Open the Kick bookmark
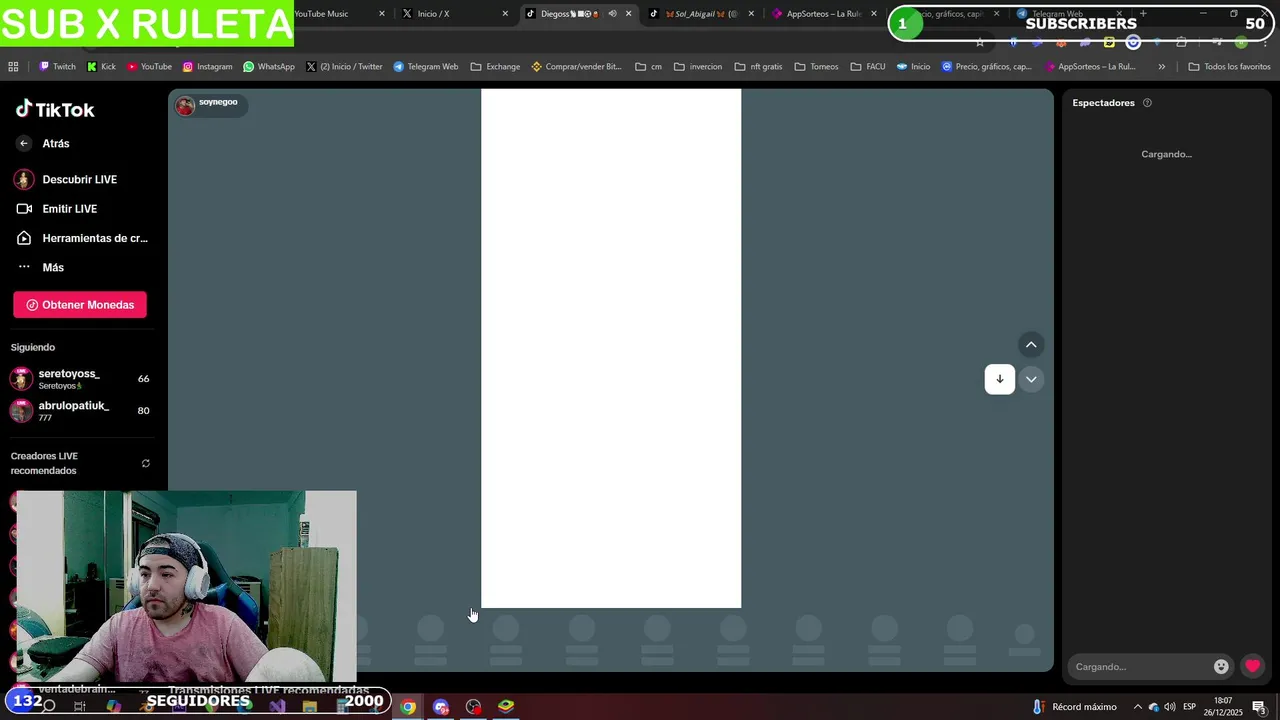This screenshot has width=1280, height=720. (101, 67)
